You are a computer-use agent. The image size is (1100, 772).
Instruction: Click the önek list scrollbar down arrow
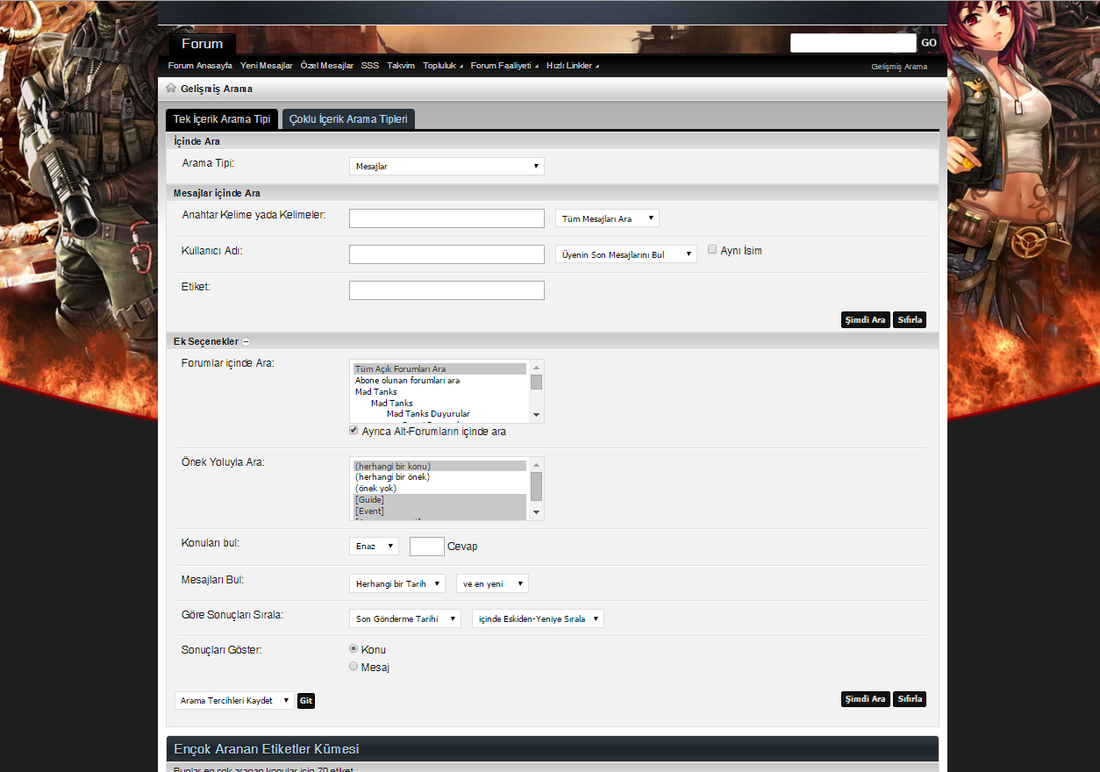(537, 512)
